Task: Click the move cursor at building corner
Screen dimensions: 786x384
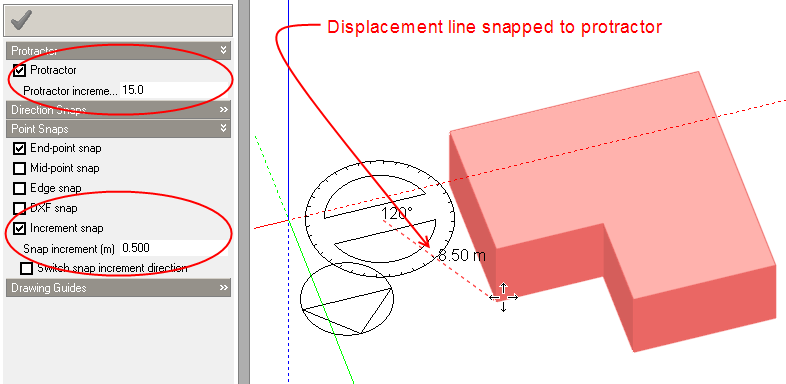Action: 503,297
